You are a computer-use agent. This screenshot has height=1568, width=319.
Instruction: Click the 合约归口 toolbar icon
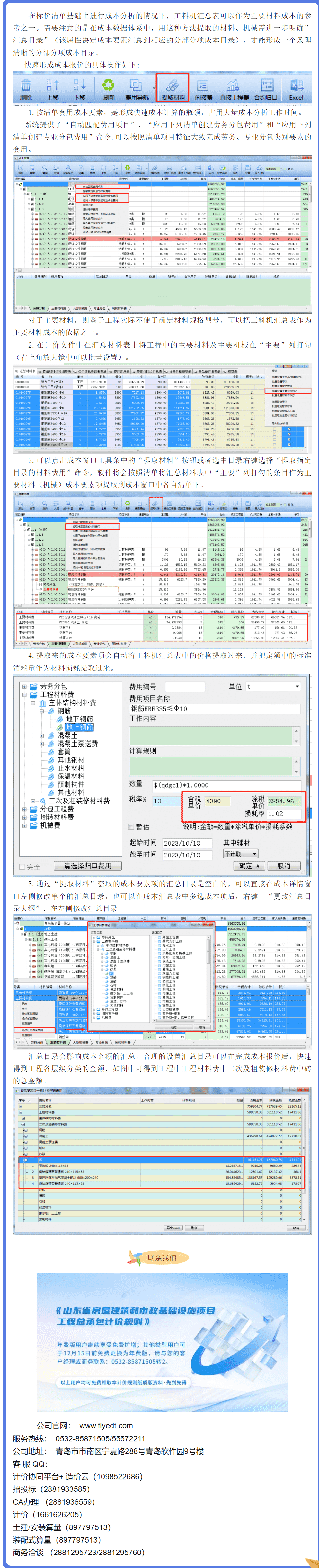[x=266, y=85]
